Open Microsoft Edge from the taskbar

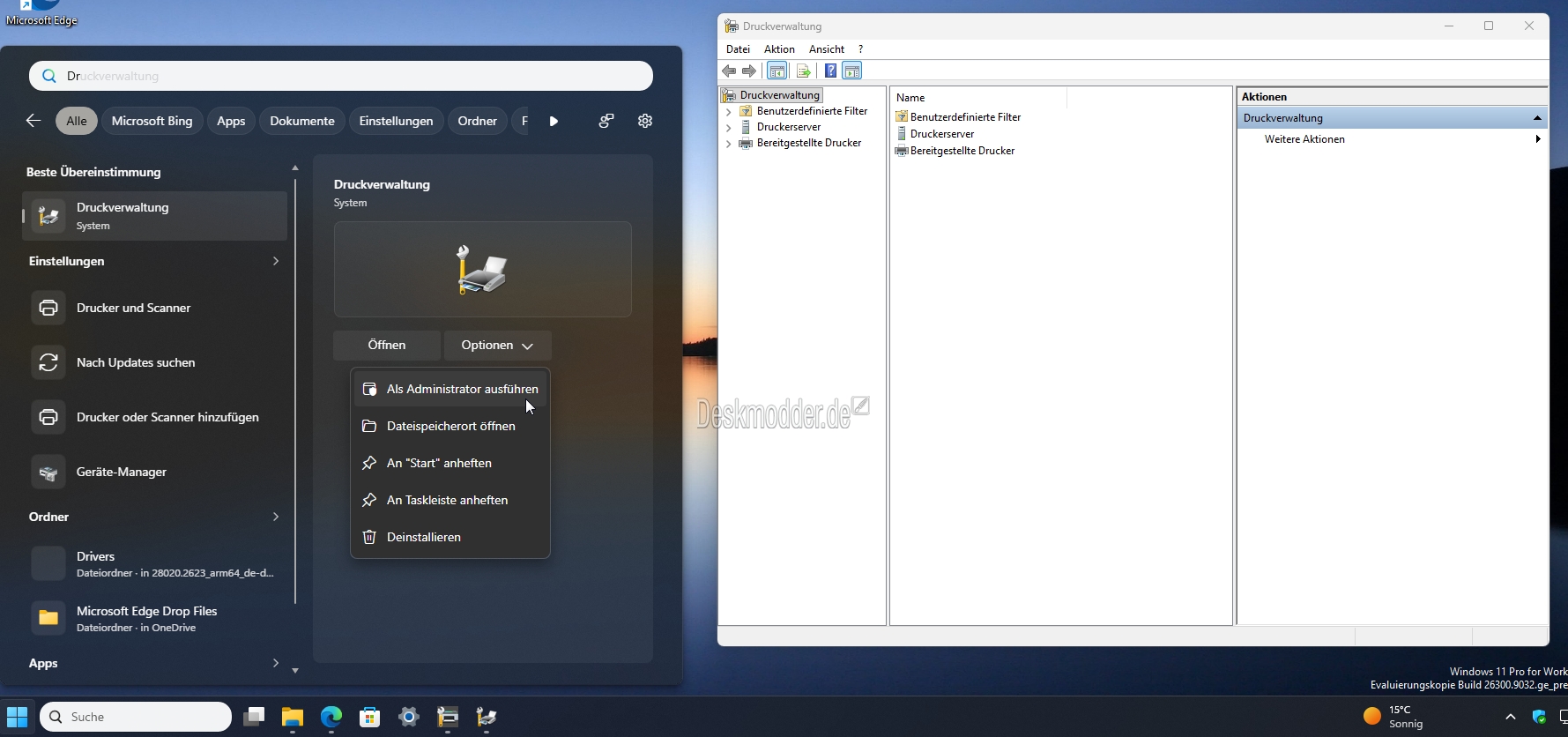click(331, 717)
